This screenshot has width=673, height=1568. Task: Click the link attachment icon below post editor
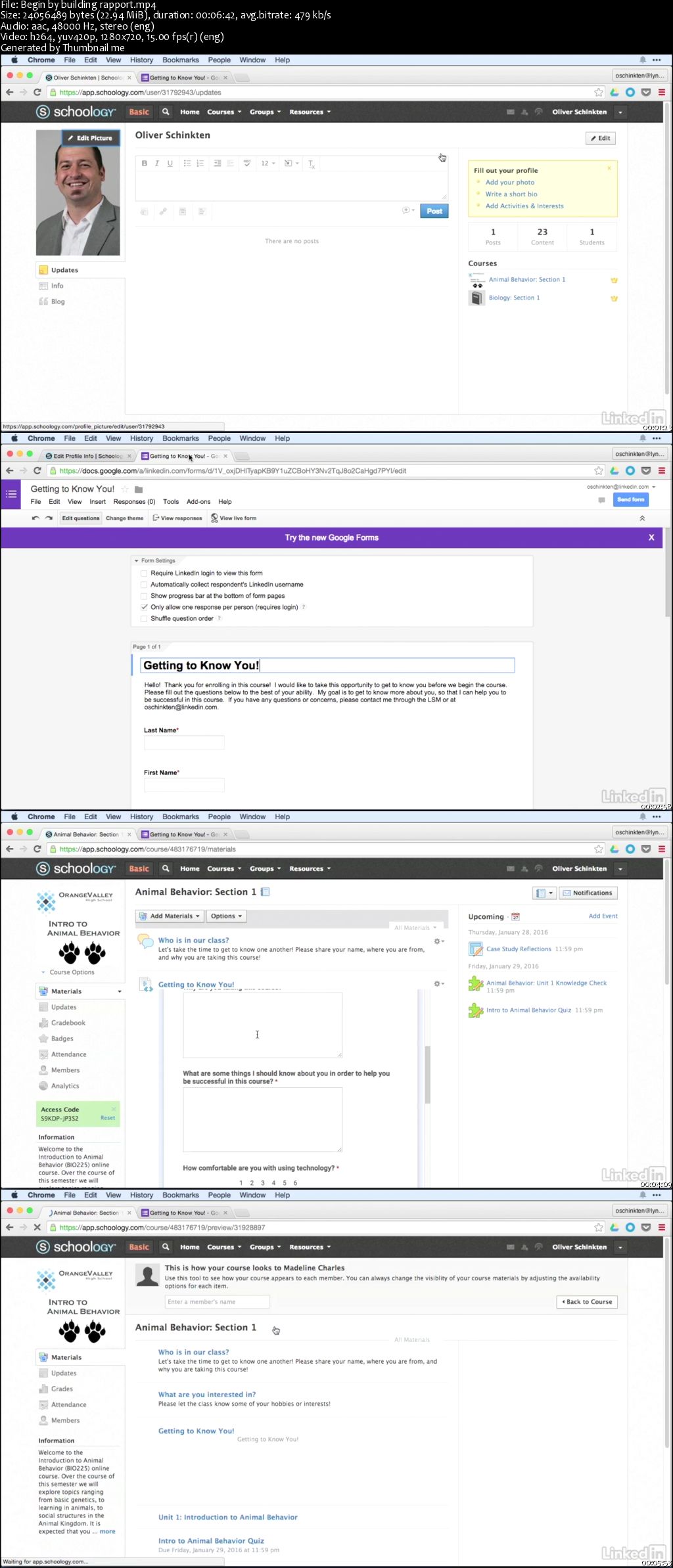point(163,212)
